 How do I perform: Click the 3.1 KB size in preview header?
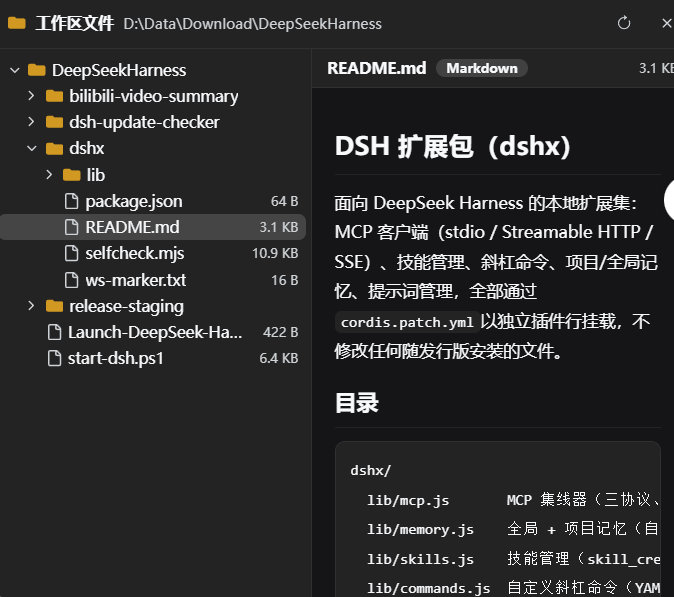(x=656, y=68)
